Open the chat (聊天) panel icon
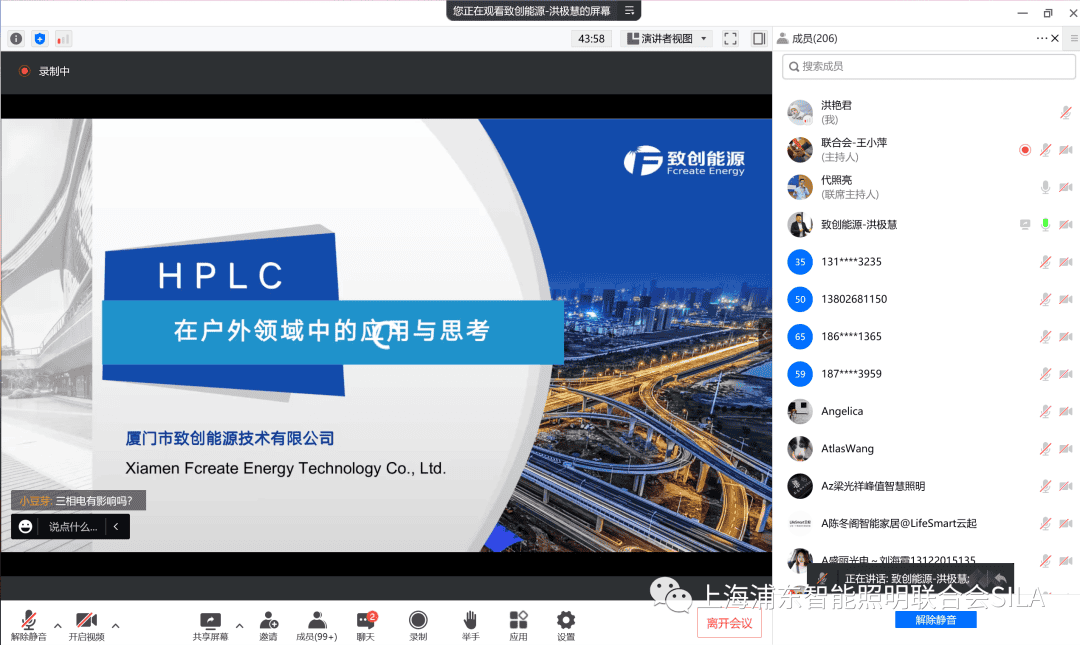The width and height of the screenshot is (1080, 645). [365, 621]
